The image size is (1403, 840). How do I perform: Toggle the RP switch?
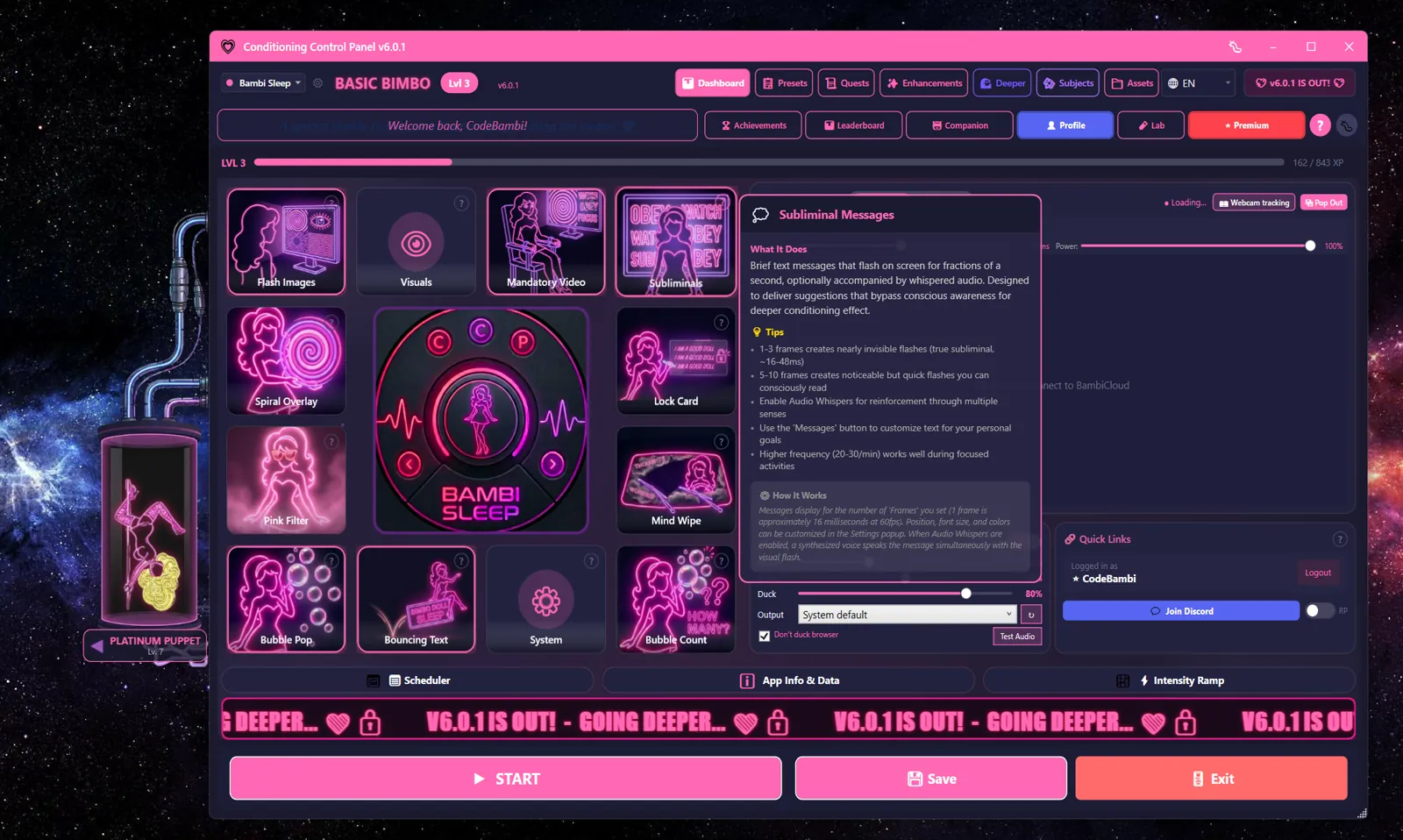[x=1319, y=611]
